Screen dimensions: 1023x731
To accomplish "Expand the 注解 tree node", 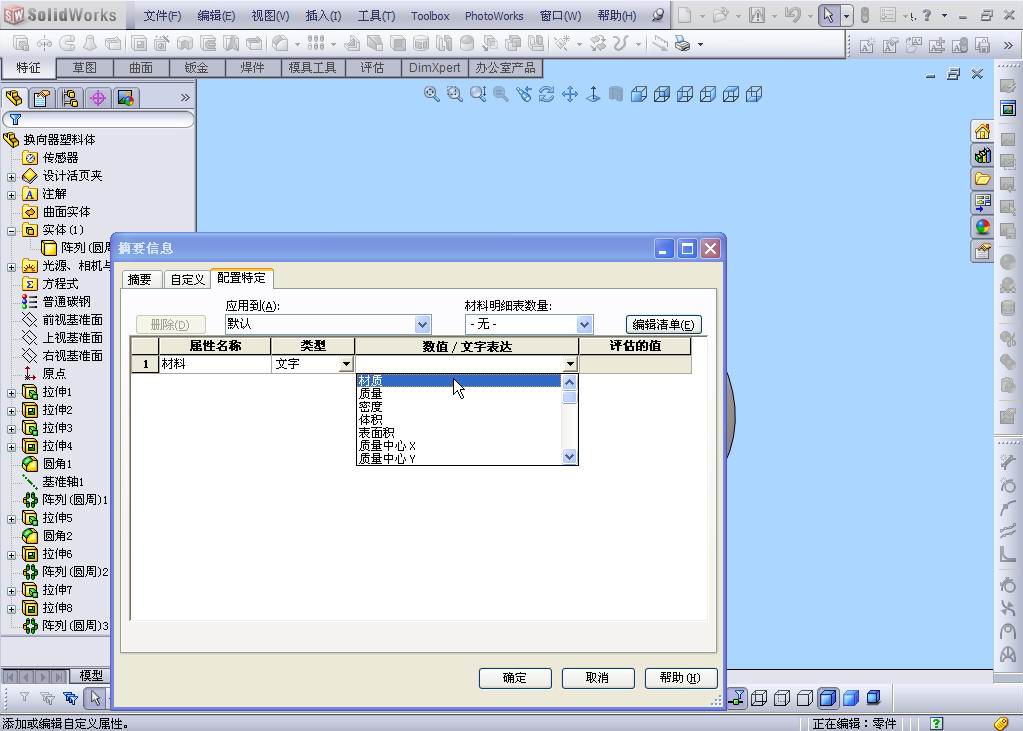I will click(x=11, y=194).
